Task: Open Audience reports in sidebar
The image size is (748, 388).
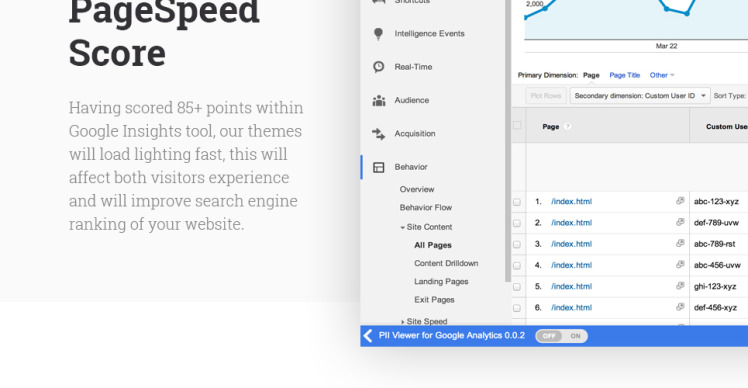Action: coord(412,100)
